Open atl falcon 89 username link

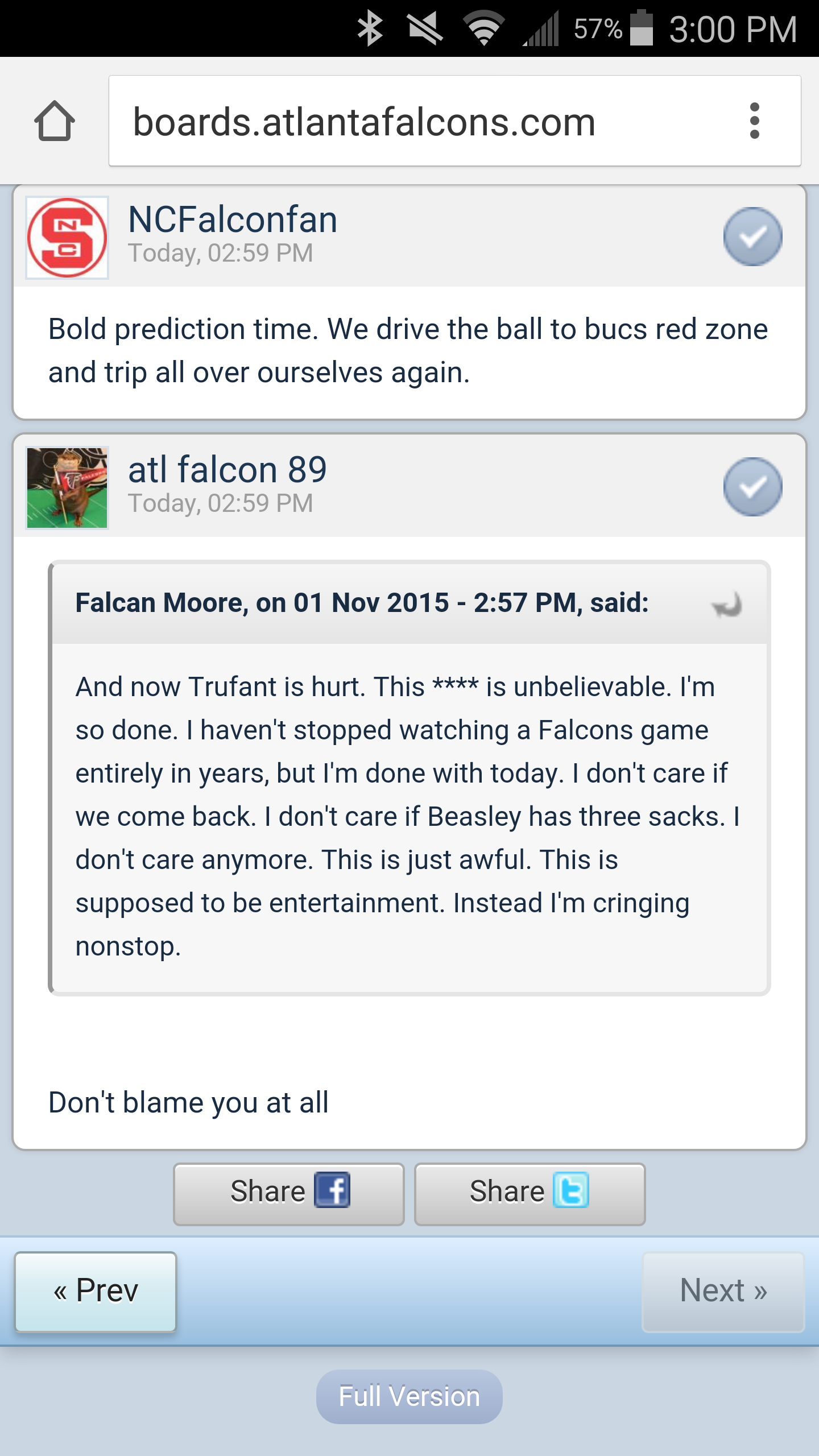pyautogui.click(x=227, y=470)
